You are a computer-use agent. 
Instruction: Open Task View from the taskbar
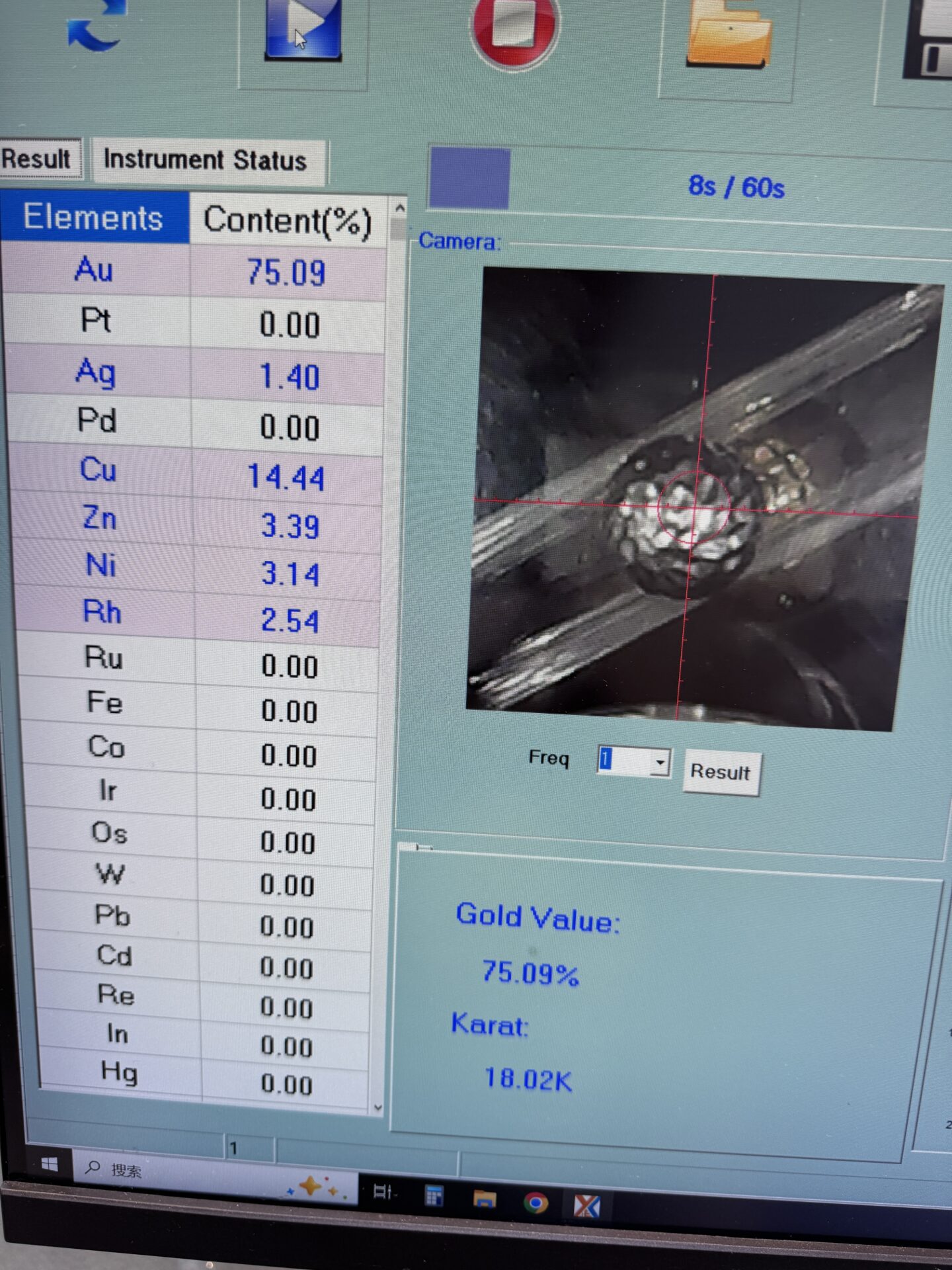point(383,1192)
